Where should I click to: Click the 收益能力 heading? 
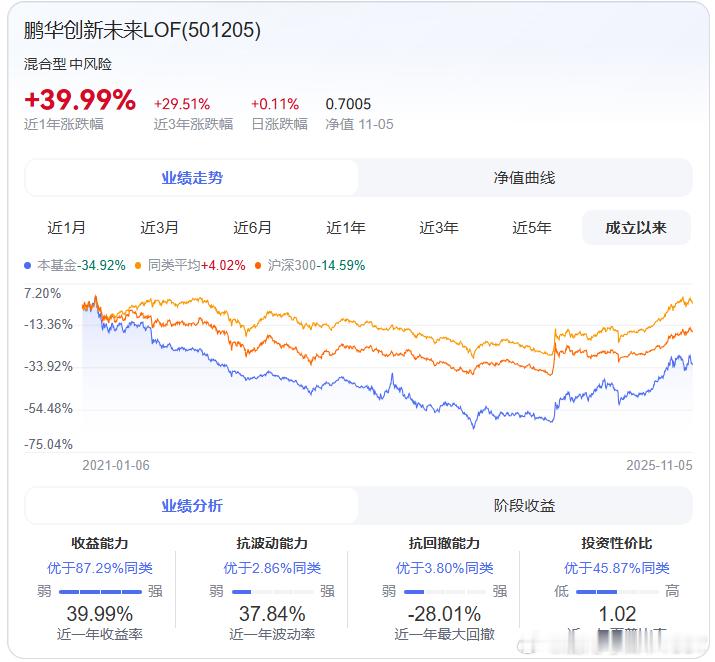point(100,543)
